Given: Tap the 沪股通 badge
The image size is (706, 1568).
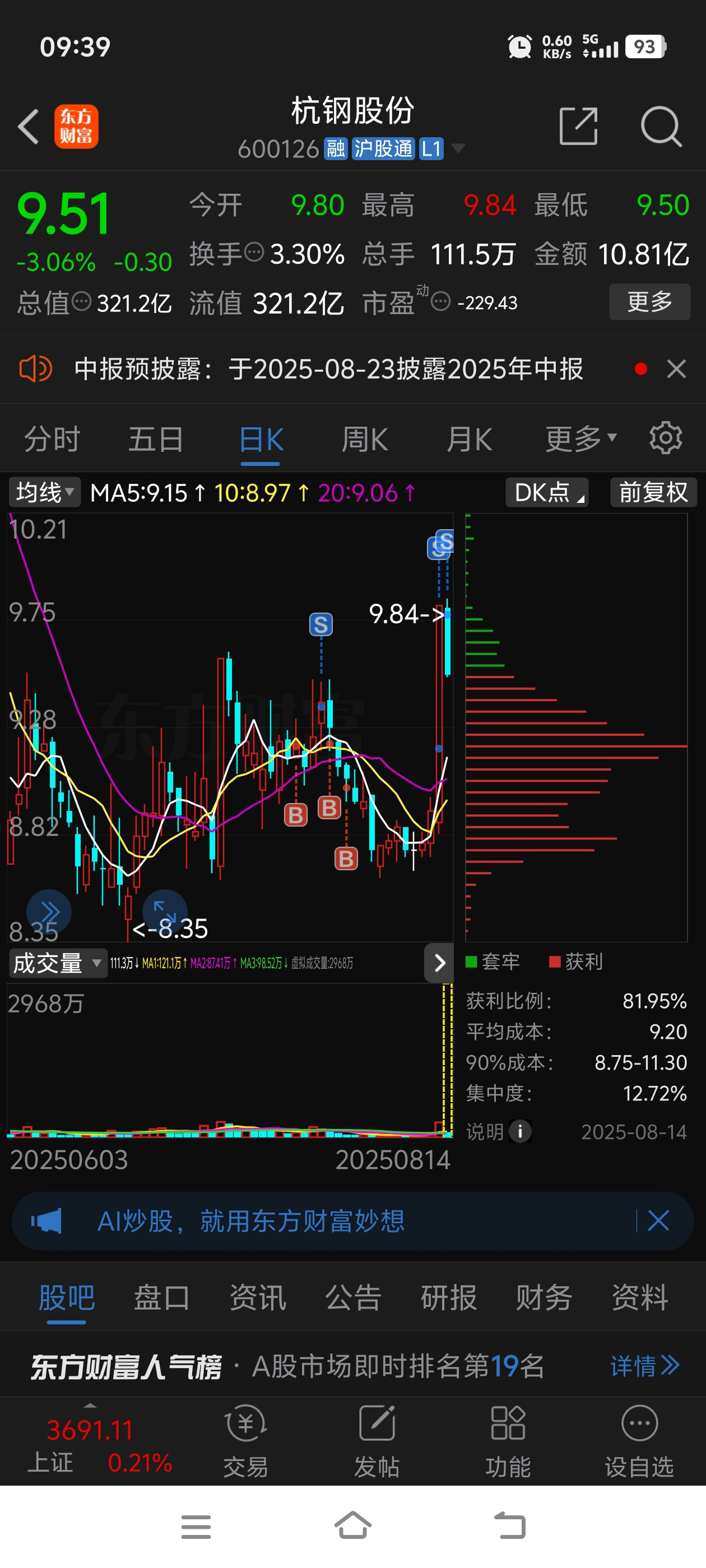Looking at the screenshot, I should pos(383,148).
